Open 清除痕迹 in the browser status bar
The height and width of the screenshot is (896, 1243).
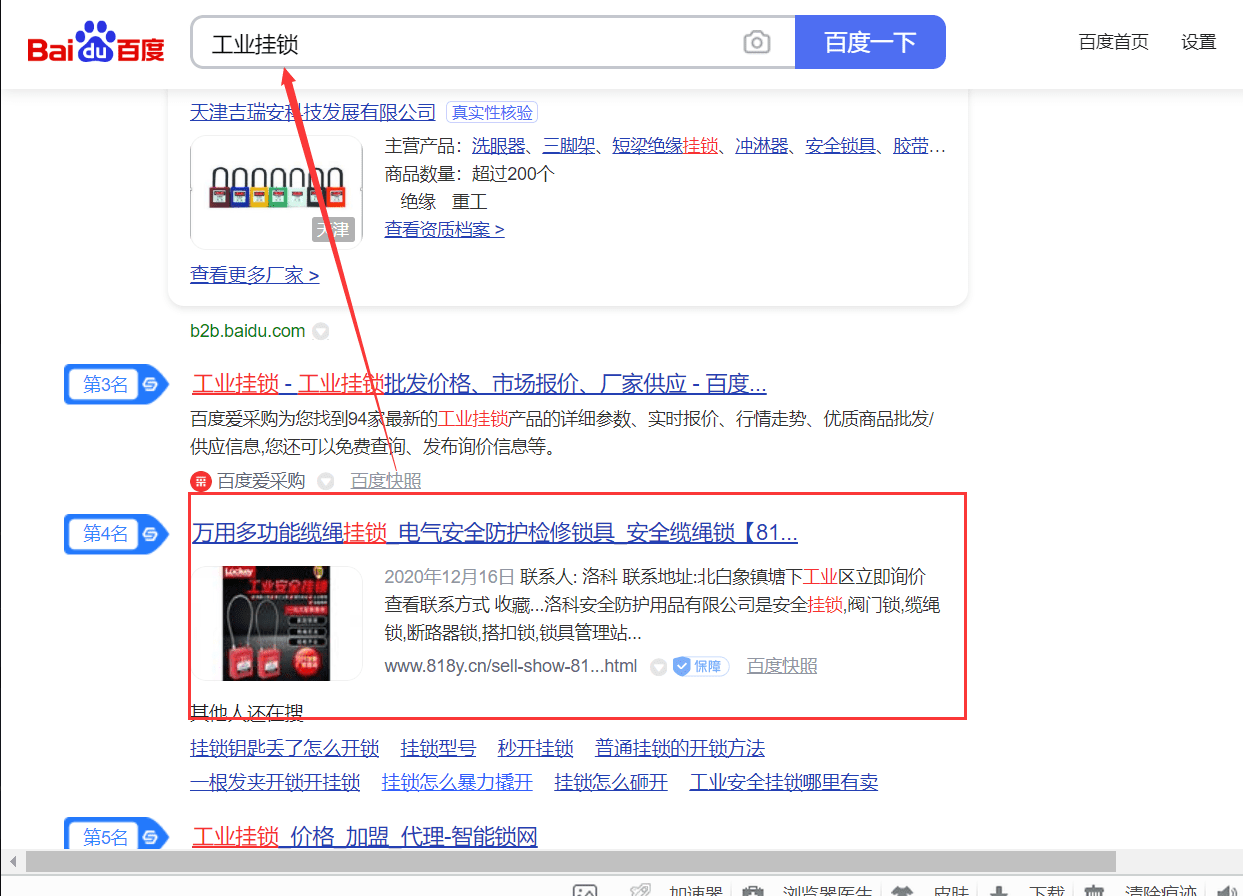(1158, 890)
